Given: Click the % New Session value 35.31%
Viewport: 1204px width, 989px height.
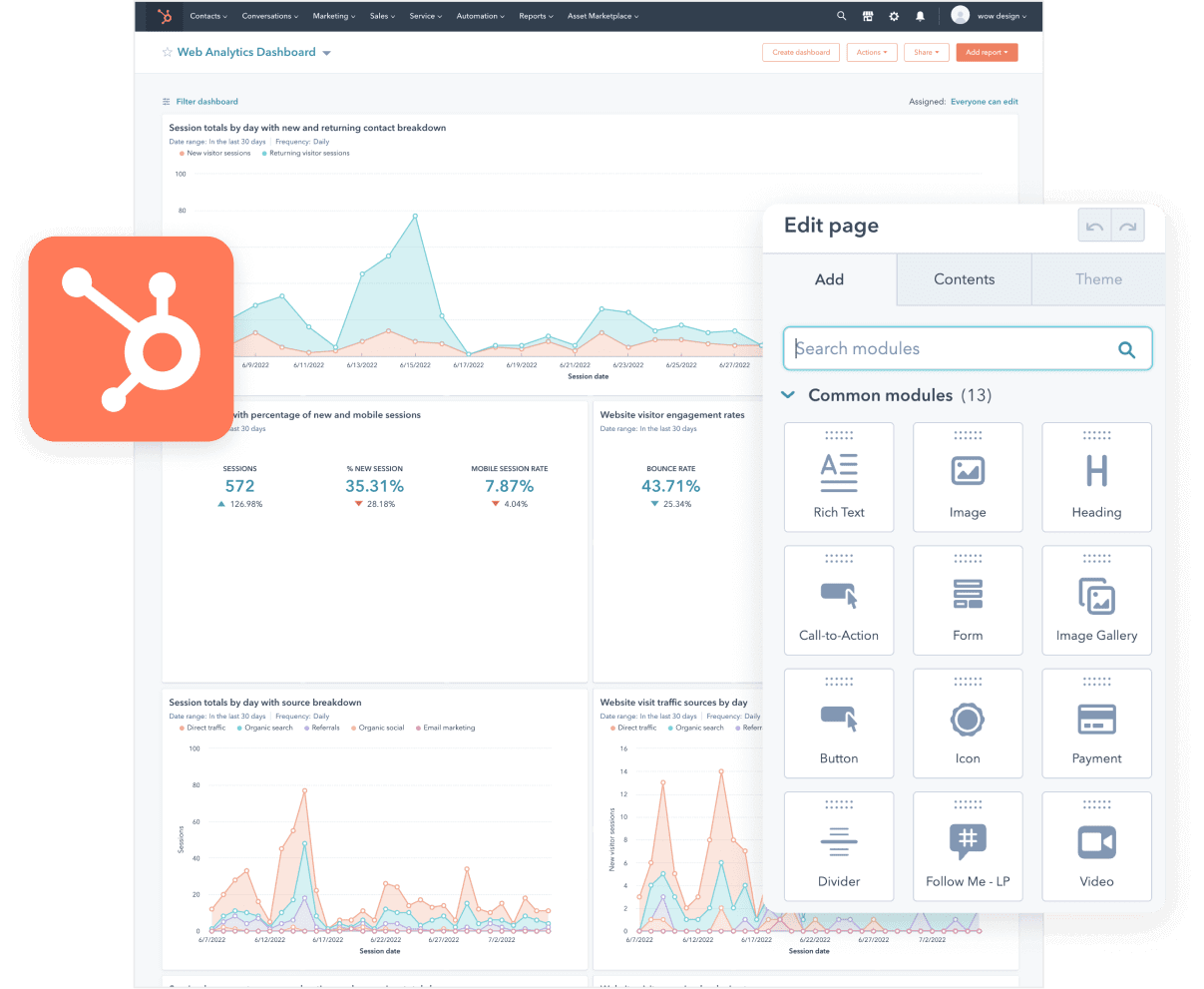Looking at the screenshot, I should [375, 486].
